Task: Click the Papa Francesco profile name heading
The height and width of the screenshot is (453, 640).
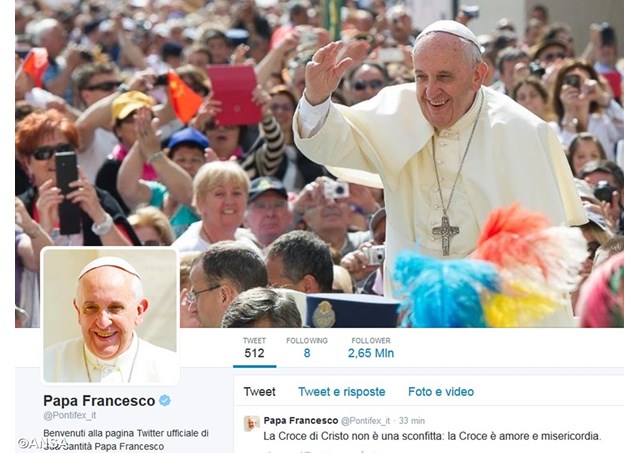Action: tap(99, 401)
